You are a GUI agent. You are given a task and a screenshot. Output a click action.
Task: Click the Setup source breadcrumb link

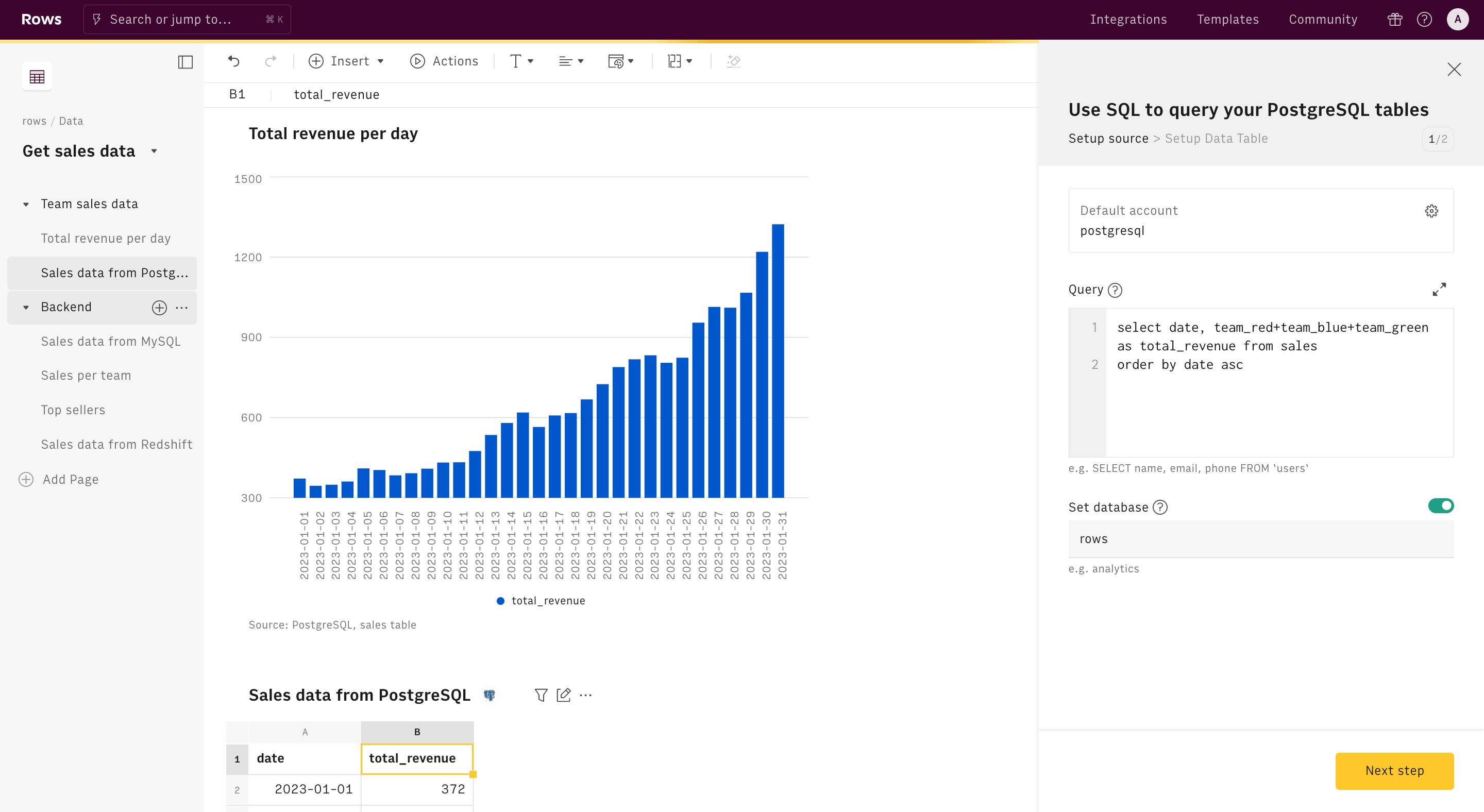1108,139
